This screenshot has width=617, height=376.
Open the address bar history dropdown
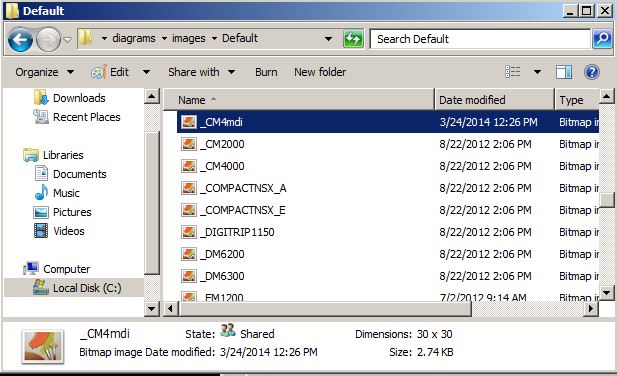[x=328, y=39]
